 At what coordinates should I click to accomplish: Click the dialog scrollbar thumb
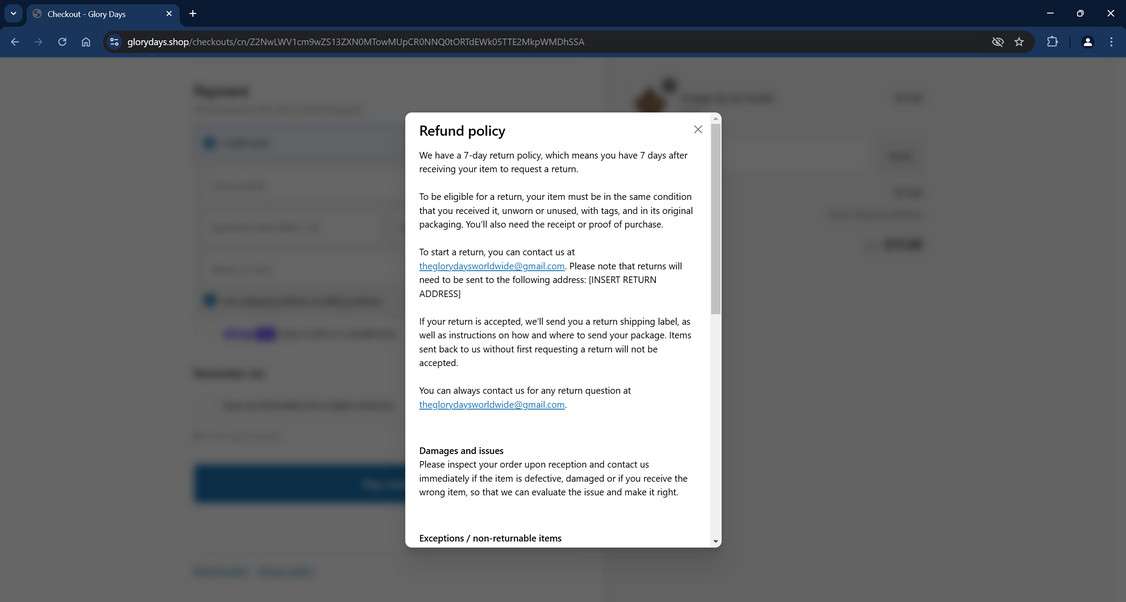[x=715, y=218]
